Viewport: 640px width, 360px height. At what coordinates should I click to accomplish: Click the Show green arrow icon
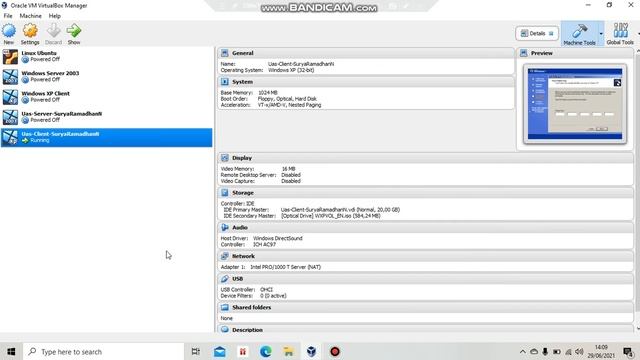74,31
